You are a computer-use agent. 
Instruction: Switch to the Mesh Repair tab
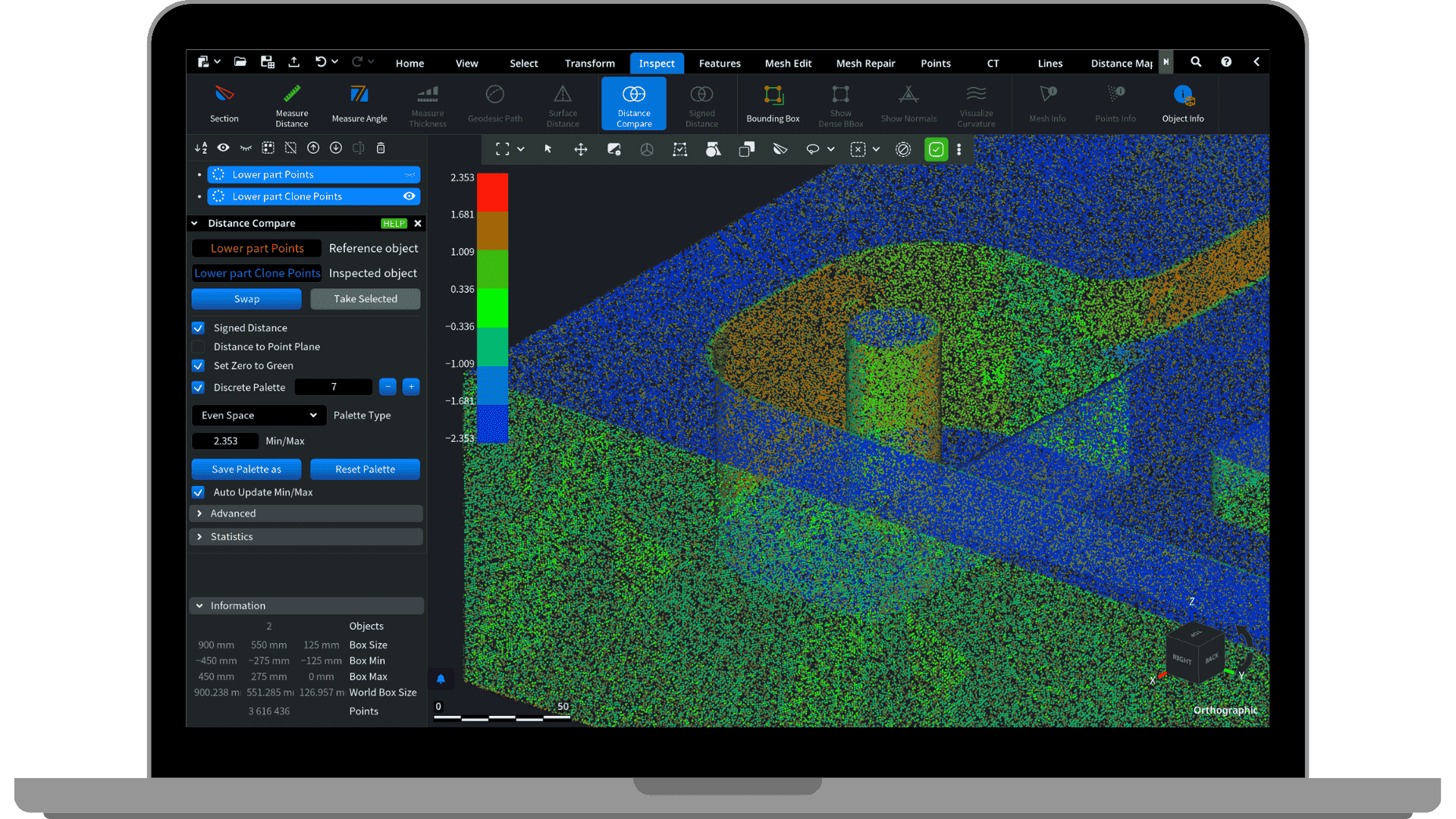865,64
